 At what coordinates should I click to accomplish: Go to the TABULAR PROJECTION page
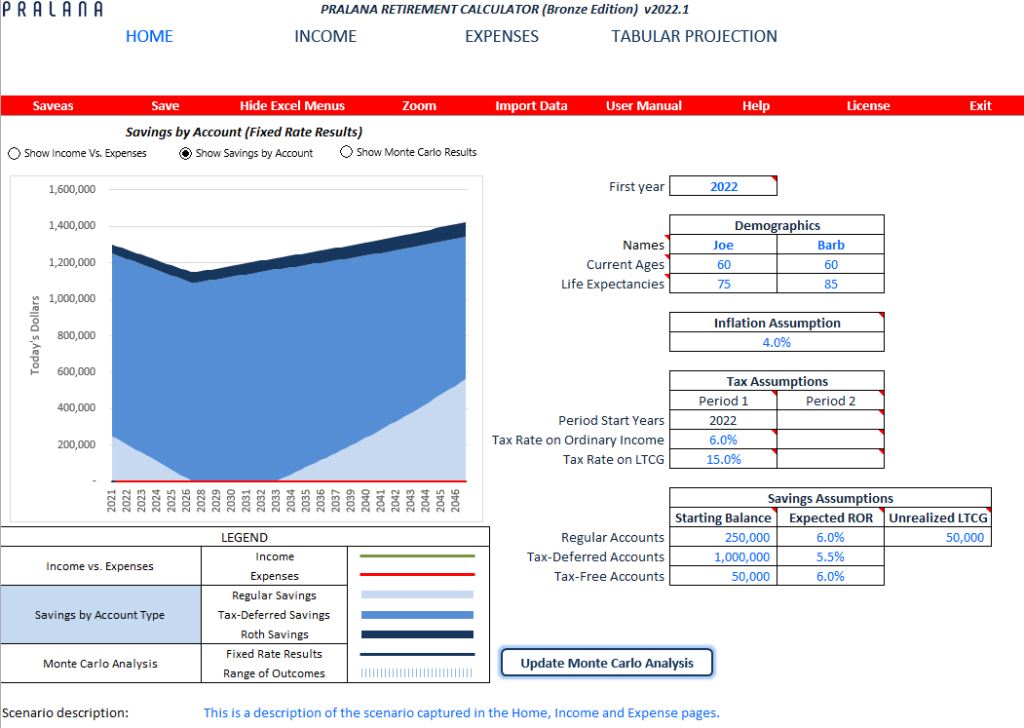click(x=693, y=36)
